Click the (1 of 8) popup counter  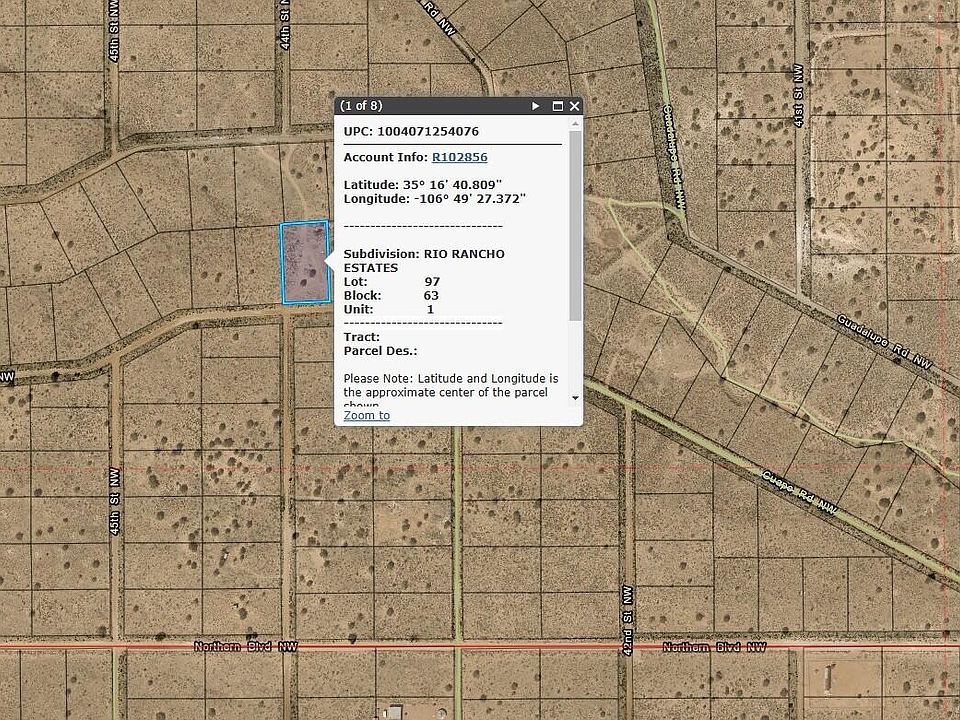(361, 105)
